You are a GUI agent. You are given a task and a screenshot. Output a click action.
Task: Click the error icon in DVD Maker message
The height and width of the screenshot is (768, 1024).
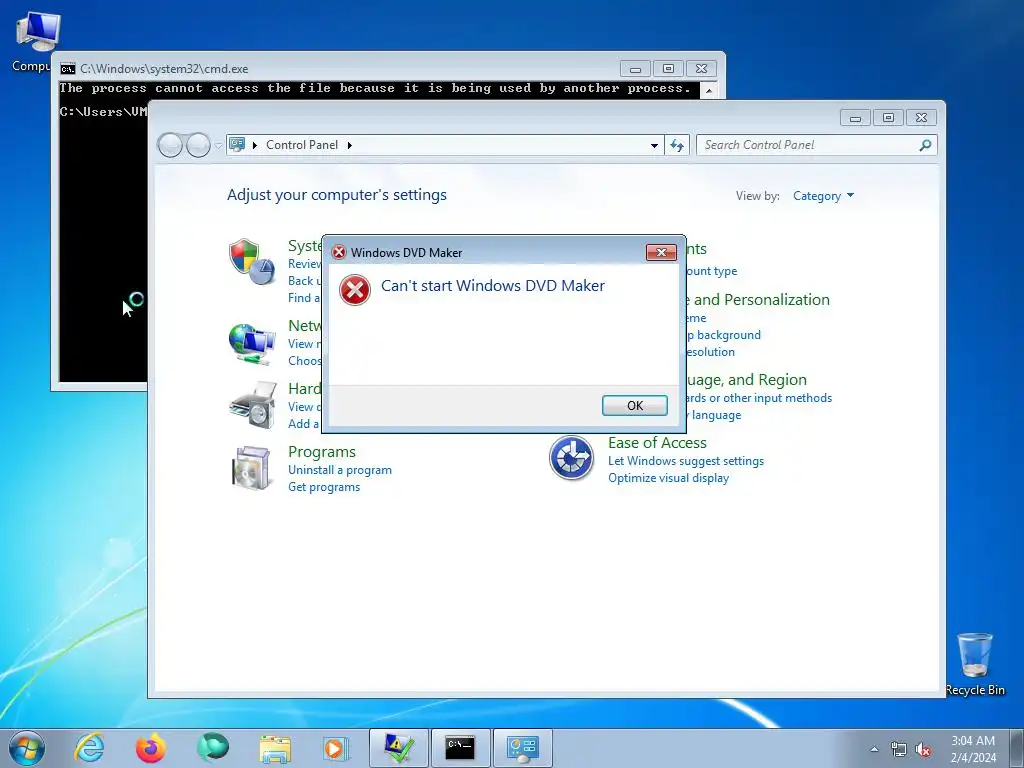click(355, 290)
